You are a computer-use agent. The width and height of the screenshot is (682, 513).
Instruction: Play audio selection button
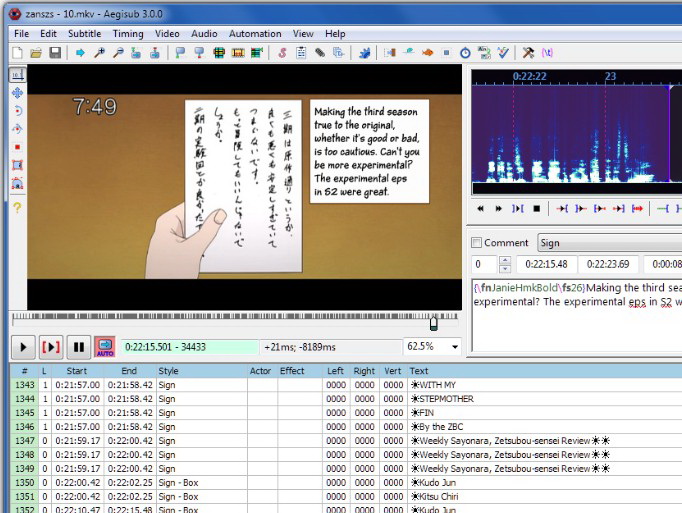click(x=518, y=209)
